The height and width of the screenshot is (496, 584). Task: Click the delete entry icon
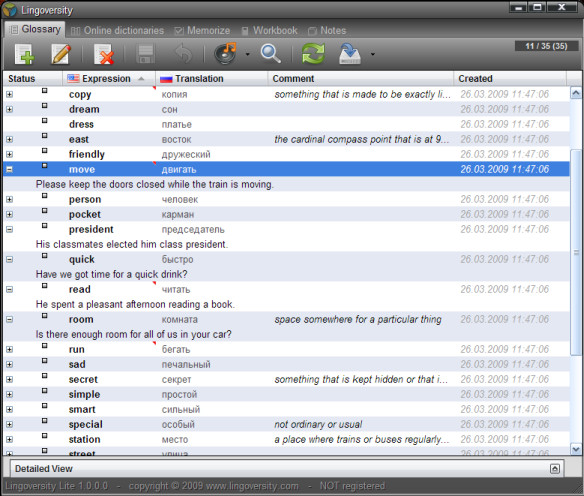[x=104, y=54]
